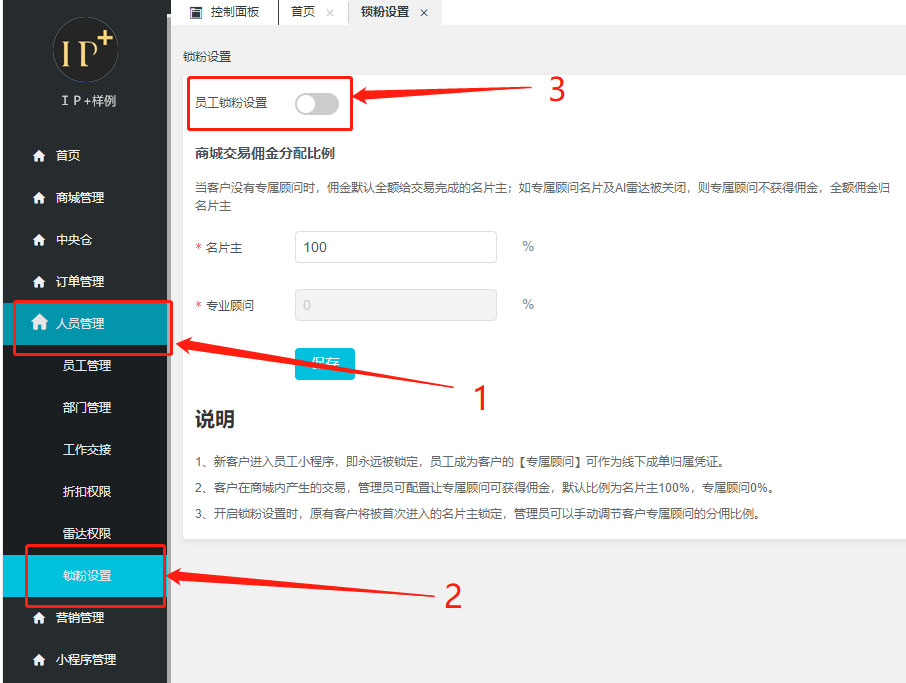Image resolution: width=906 pixels, height=683 pixels.
Task: Click the icon beside 商城管理
Action: [x=39, y=198]
